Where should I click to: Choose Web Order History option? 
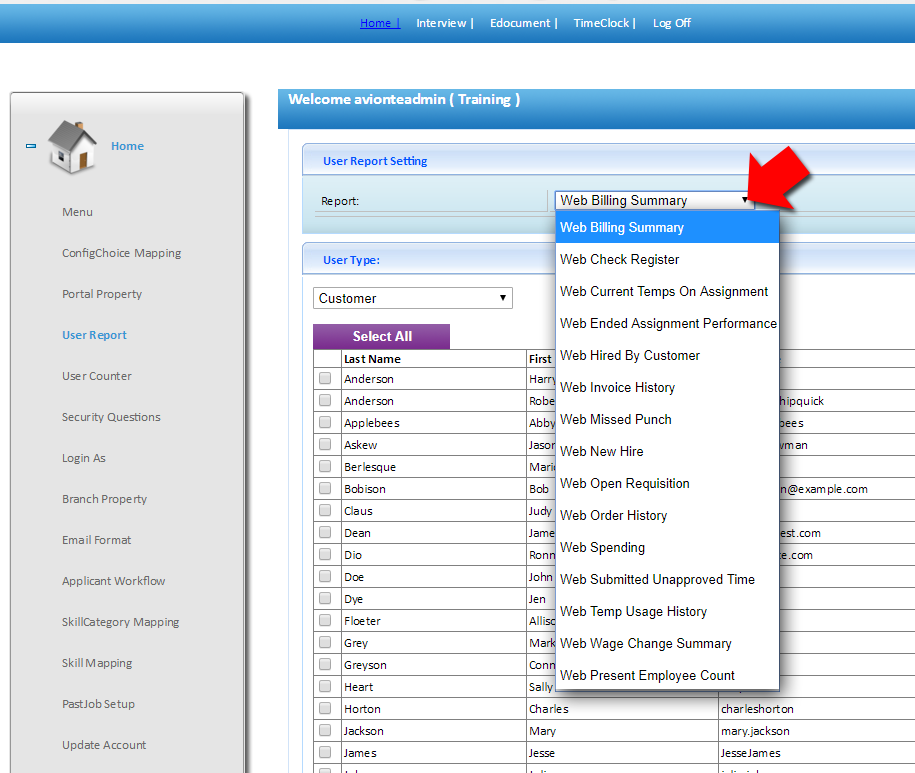pyautogui.click(x=667, y=516)
